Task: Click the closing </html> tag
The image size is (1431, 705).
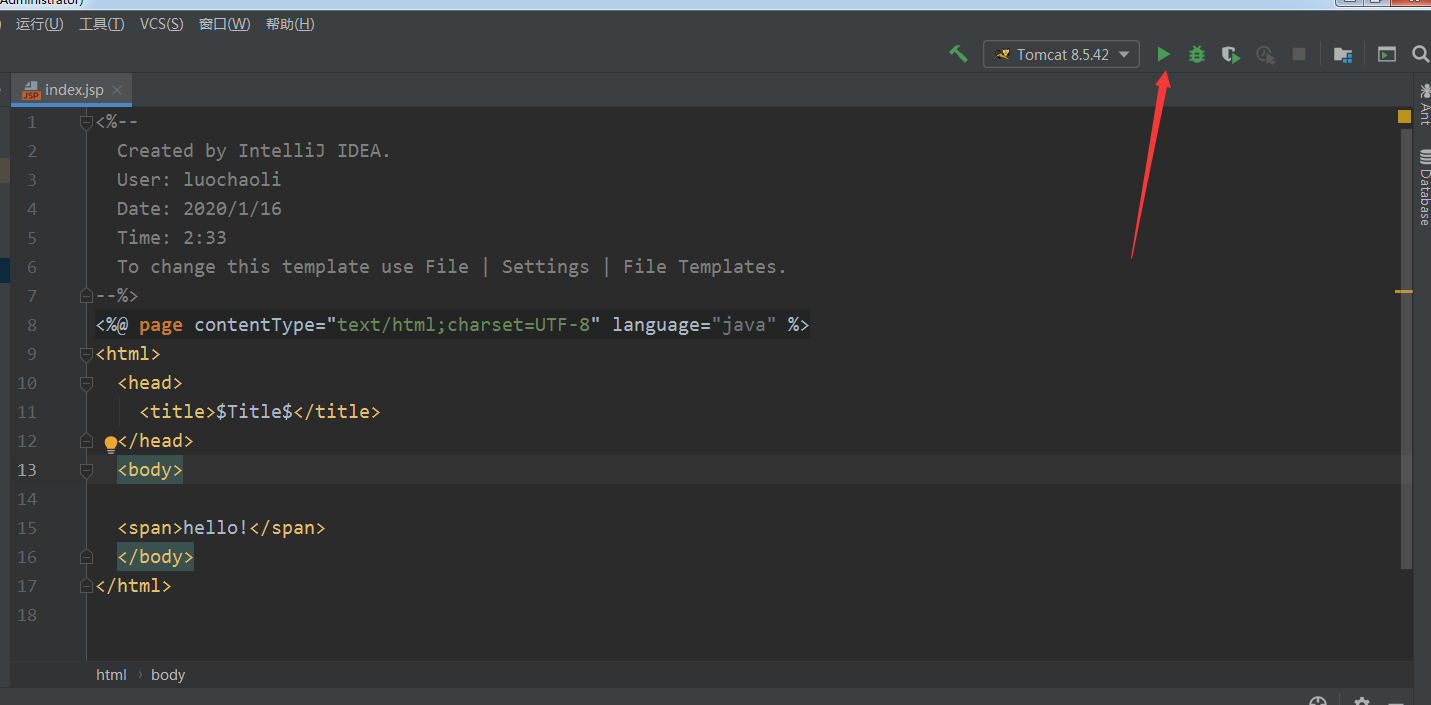Action: [133, 586]
